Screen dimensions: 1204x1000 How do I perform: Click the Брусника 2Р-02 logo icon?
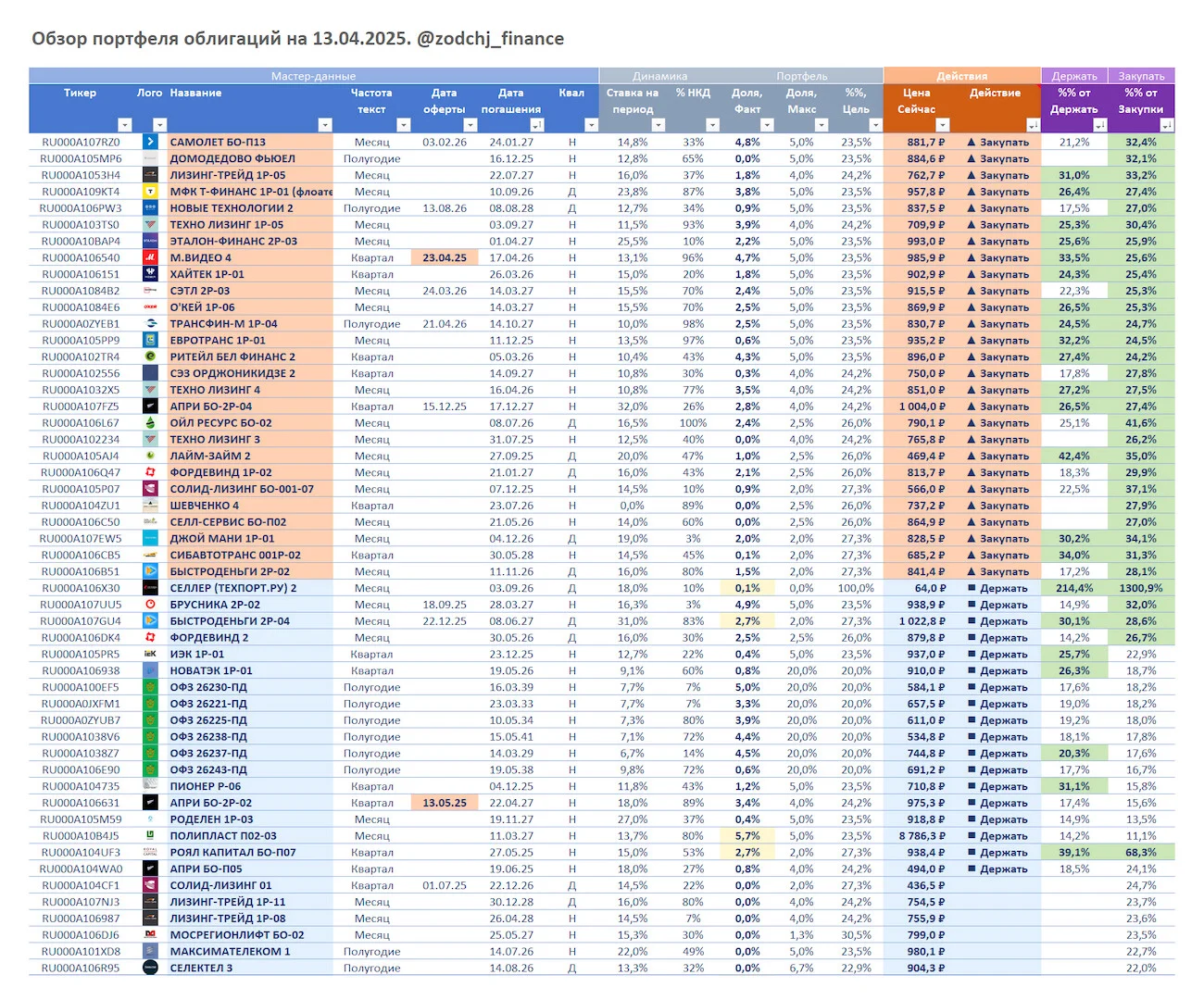(x=150, y=605)
